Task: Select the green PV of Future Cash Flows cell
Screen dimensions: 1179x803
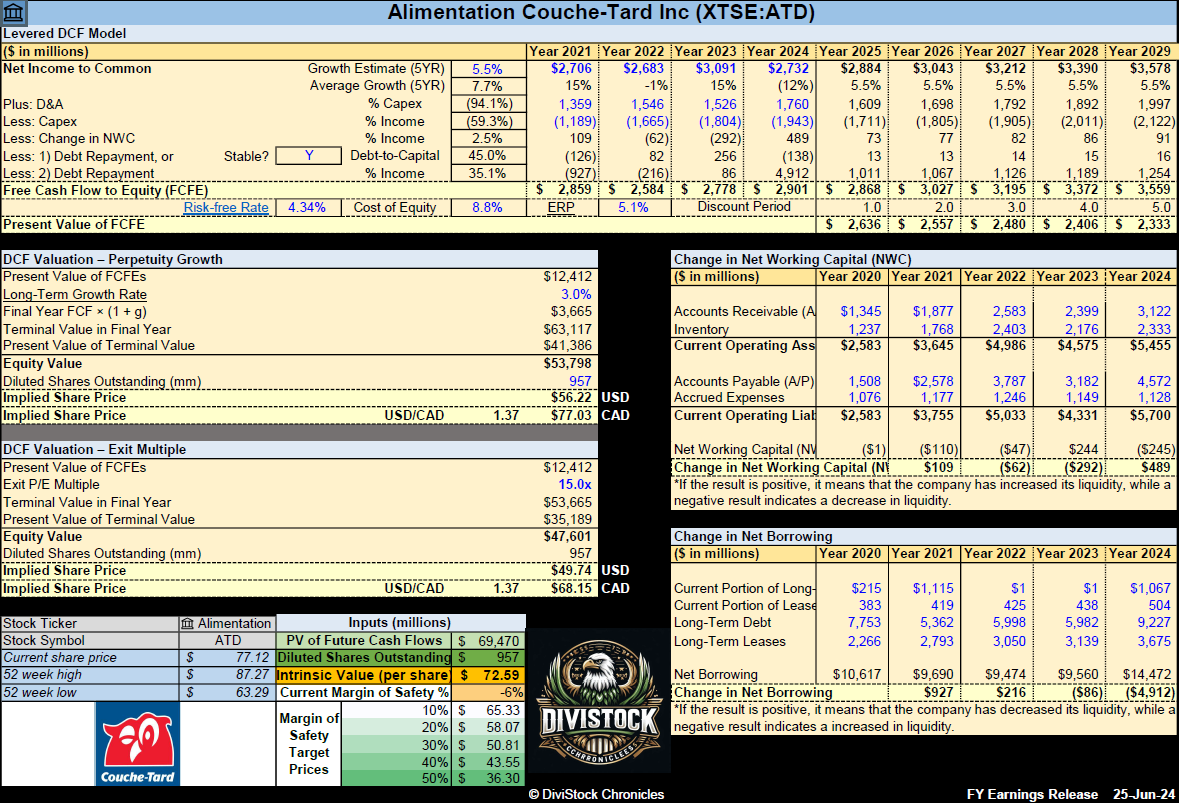Action: 489,641
